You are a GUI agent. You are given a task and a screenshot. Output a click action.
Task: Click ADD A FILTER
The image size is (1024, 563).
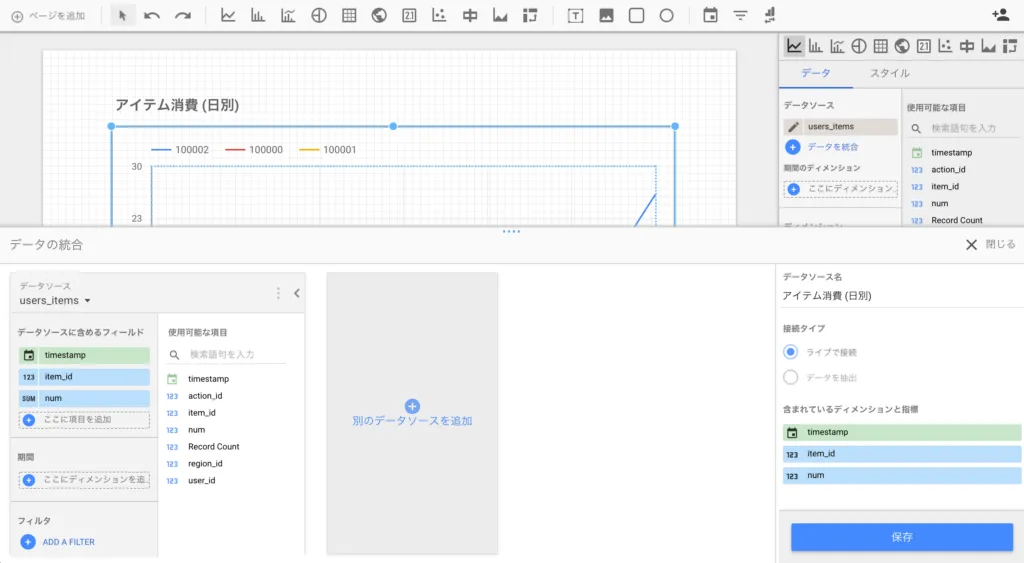(x=57, y=542)
